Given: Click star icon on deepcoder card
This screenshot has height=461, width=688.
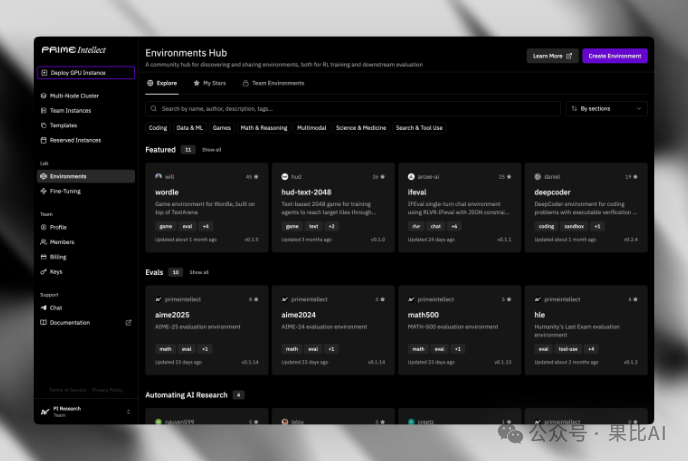Looking at the screenshot, I should click(635, 177).
